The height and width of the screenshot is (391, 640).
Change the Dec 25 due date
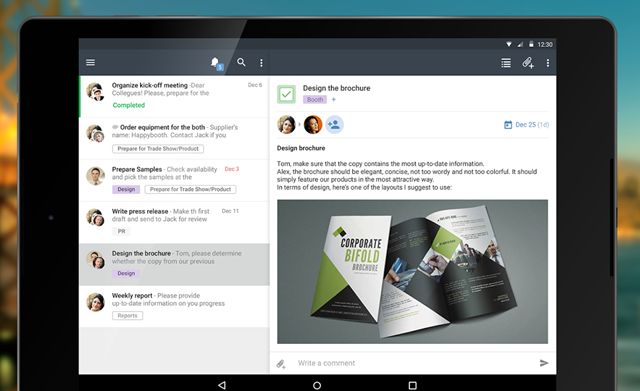(527, 124)
